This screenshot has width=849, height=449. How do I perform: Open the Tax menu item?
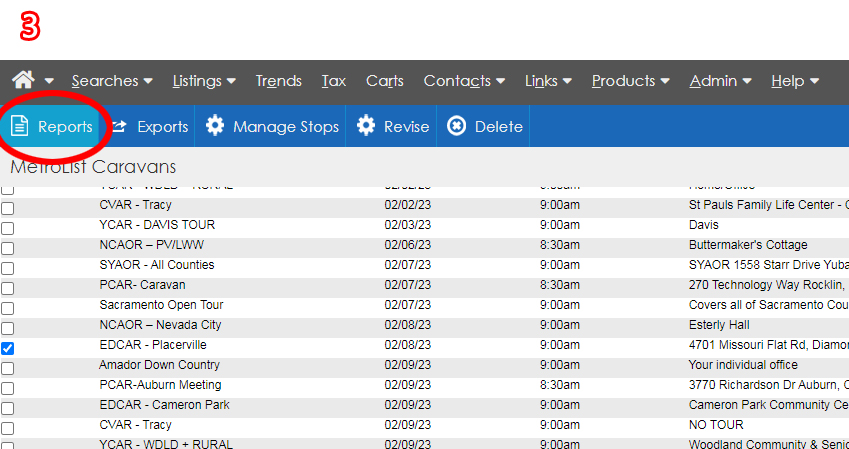pyautogui.click(x=334, y=81)
